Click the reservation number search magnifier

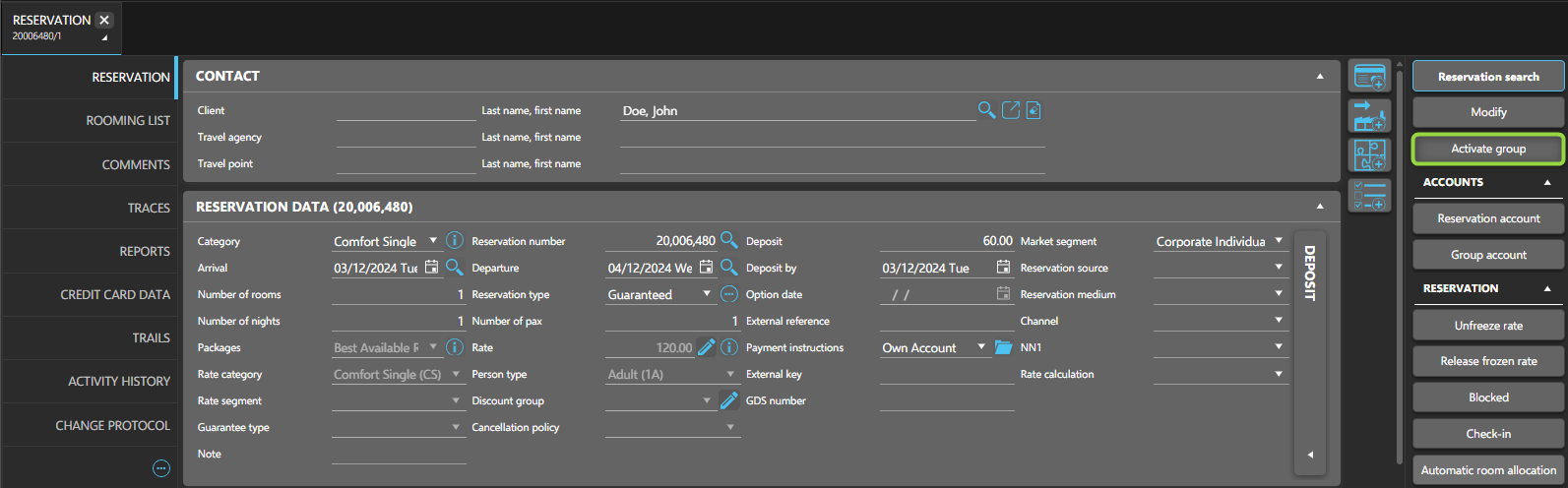pyautogui.click(x=728, y=240)
